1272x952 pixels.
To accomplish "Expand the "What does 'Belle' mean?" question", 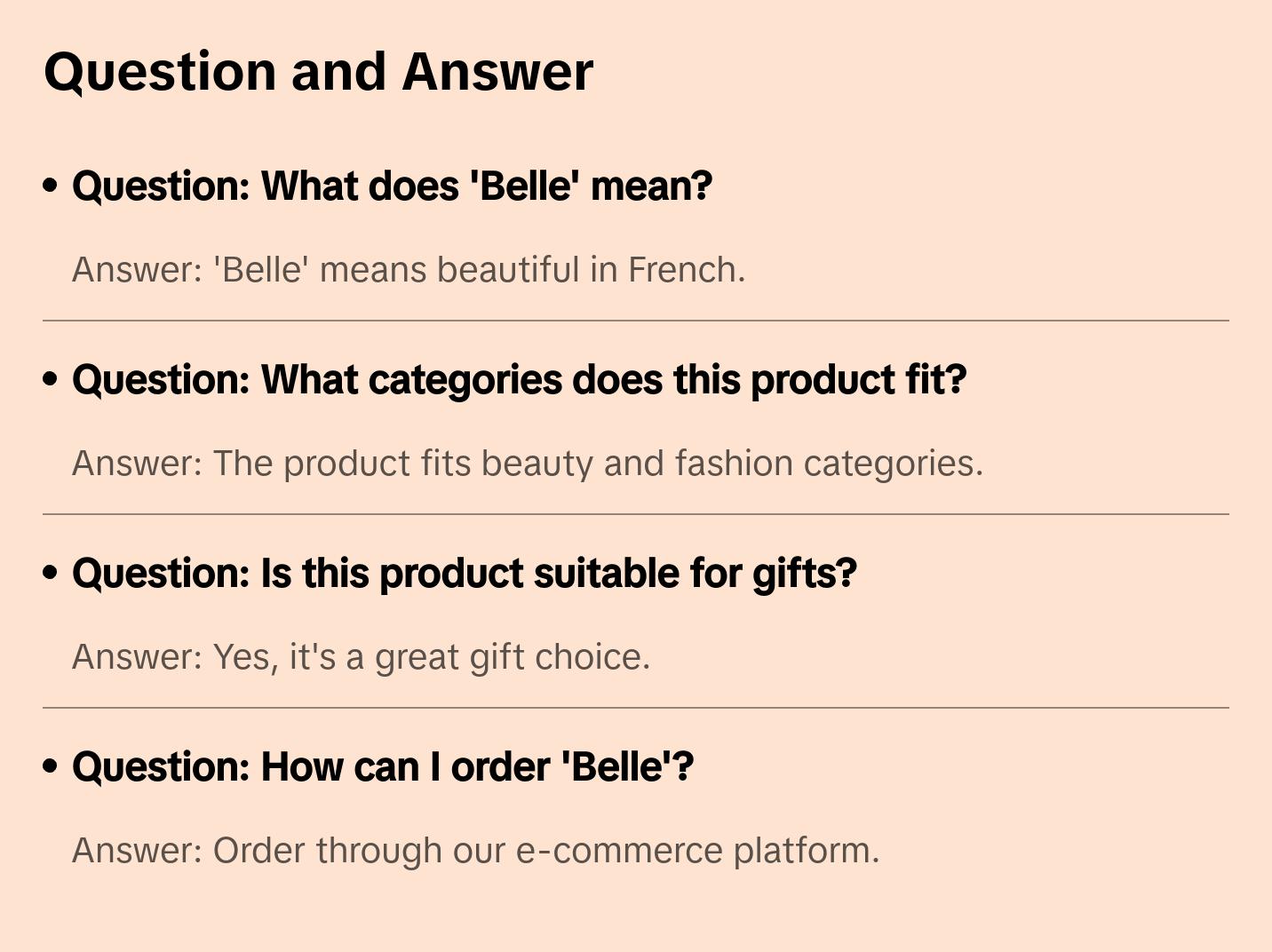I will (392, 186).
